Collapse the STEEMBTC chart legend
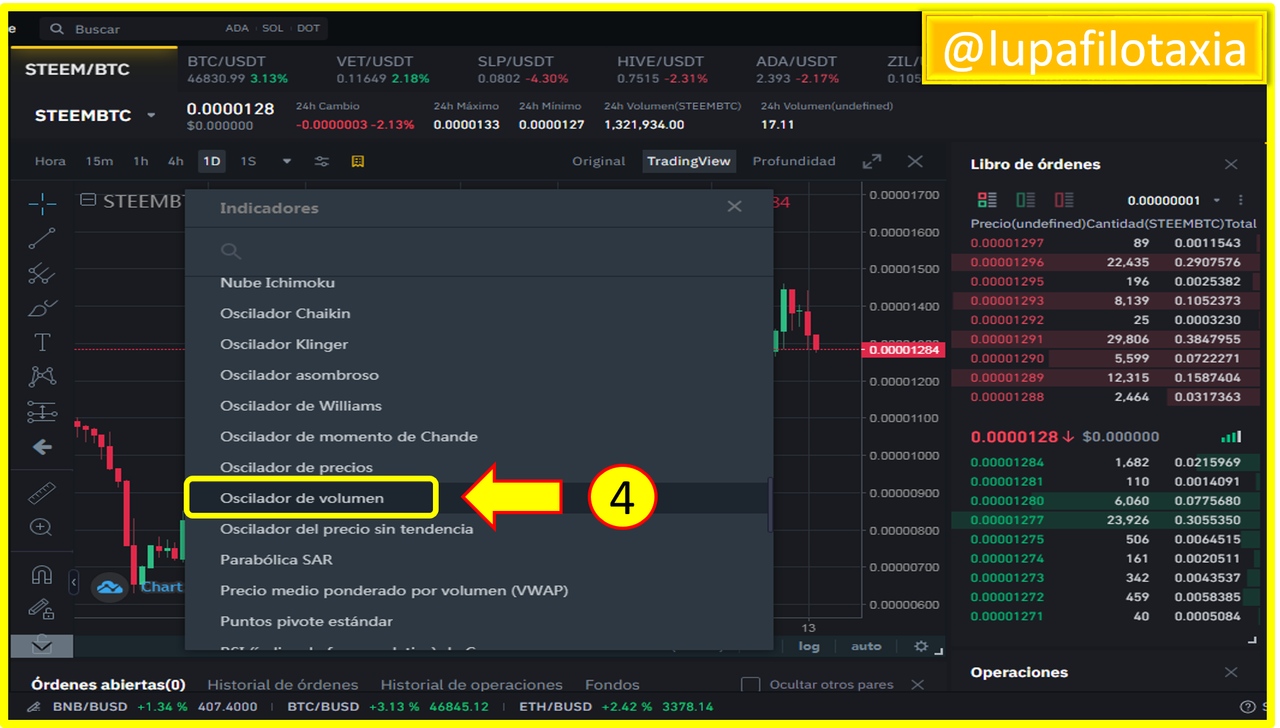 [88, 200]
